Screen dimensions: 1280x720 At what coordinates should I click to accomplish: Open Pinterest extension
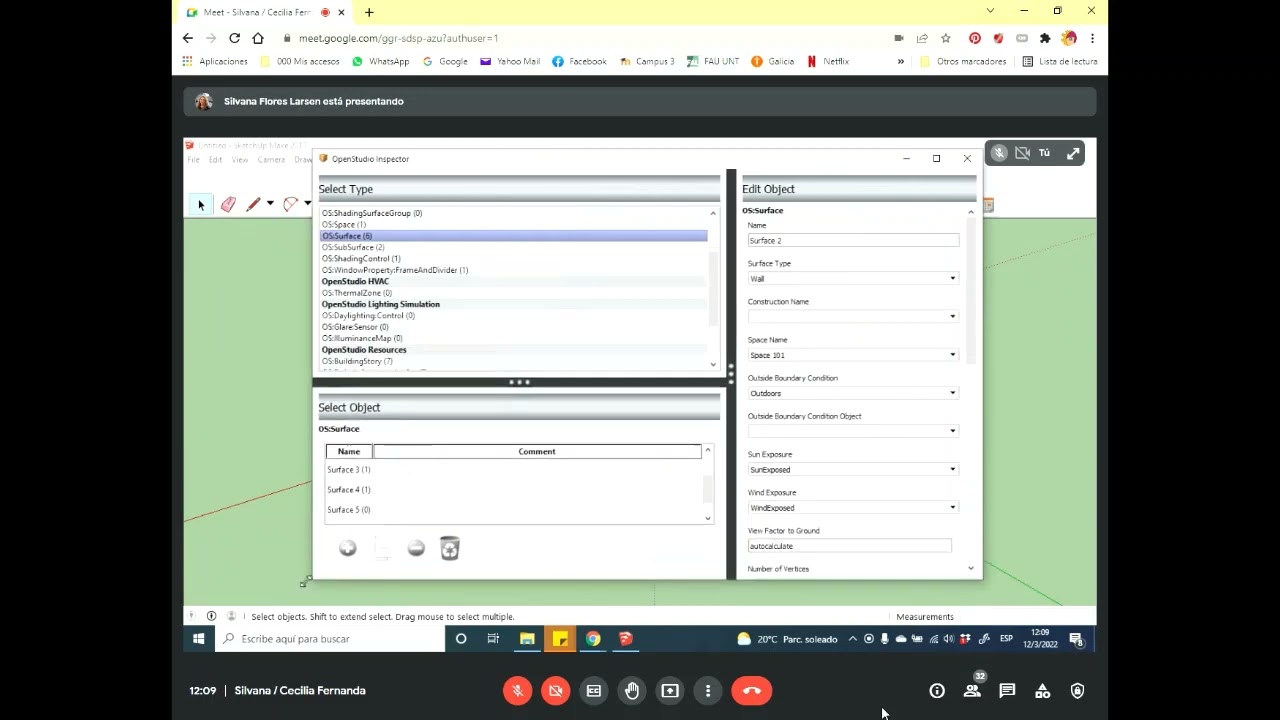[975, 38]
